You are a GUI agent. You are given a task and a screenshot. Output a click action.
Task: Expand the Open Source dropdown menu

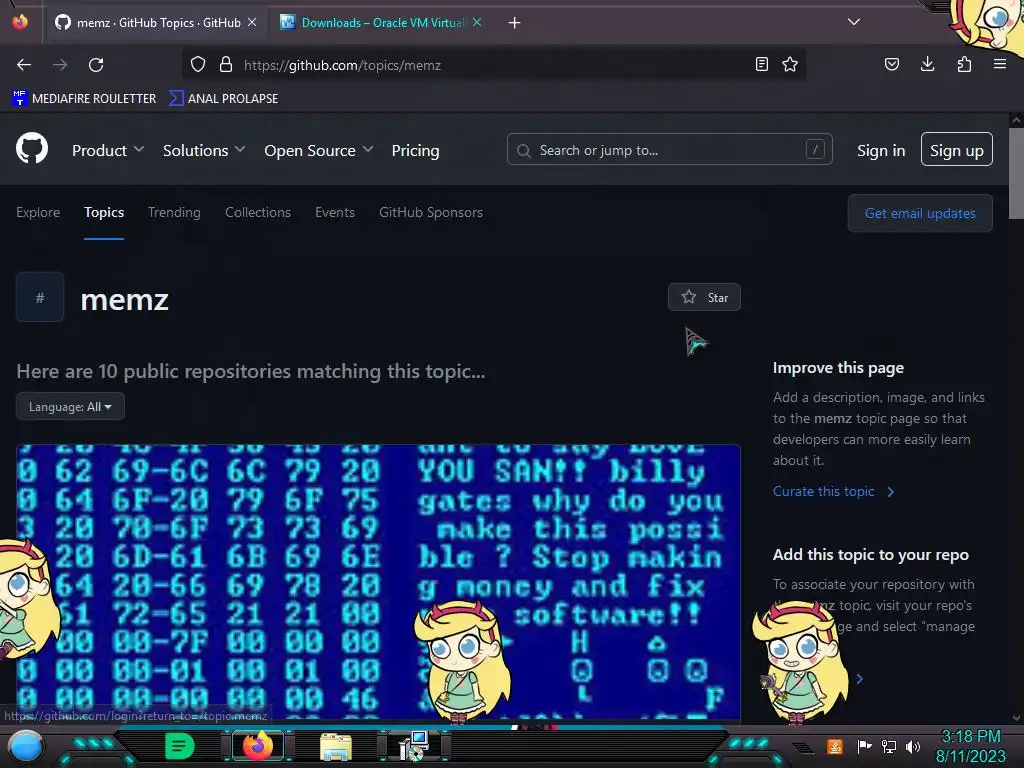pos(319,150)
